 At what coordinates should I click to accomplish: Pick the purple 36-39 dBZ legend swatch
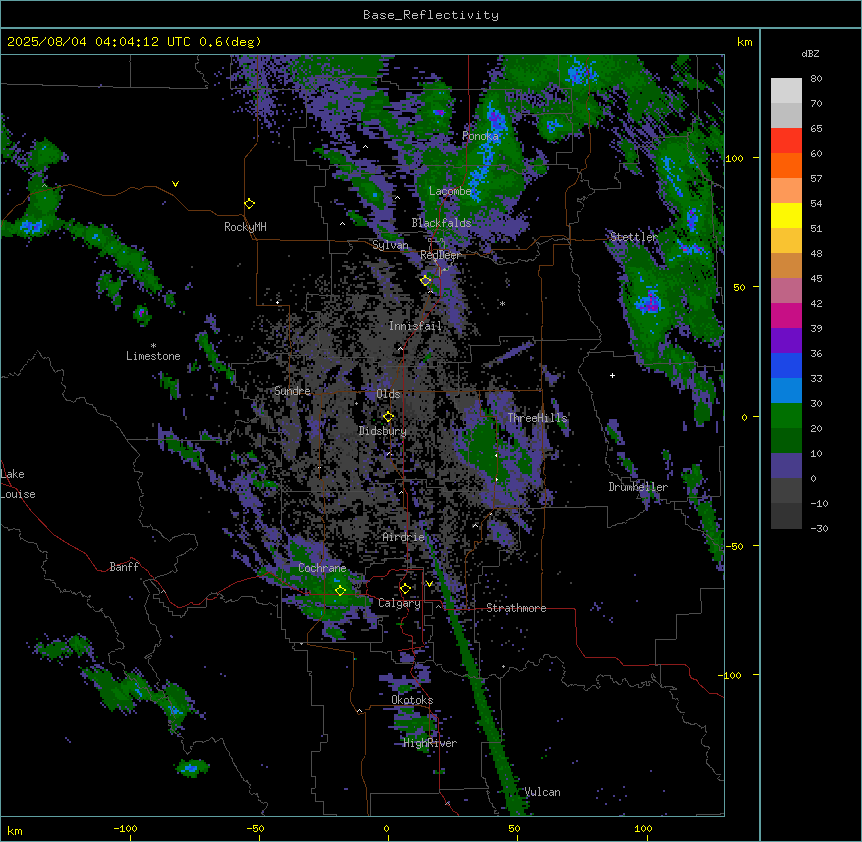[x=786, y=341]
